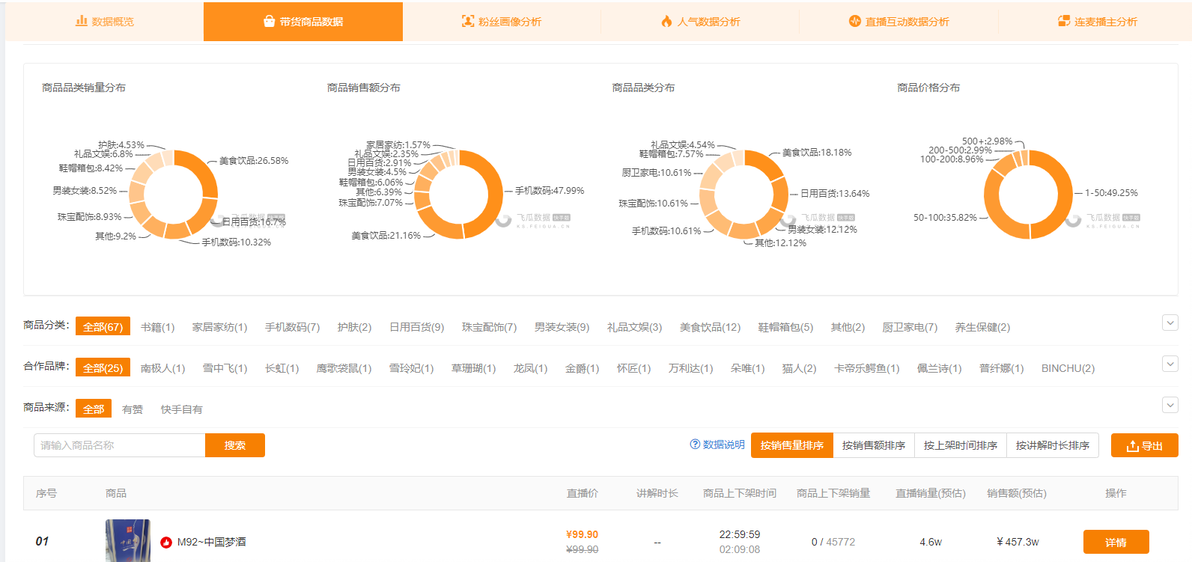Screen dimensions: 1192x562
Task: Click the shopping bag icon in 带货商品数据
Action: click(x=268, y=21)
